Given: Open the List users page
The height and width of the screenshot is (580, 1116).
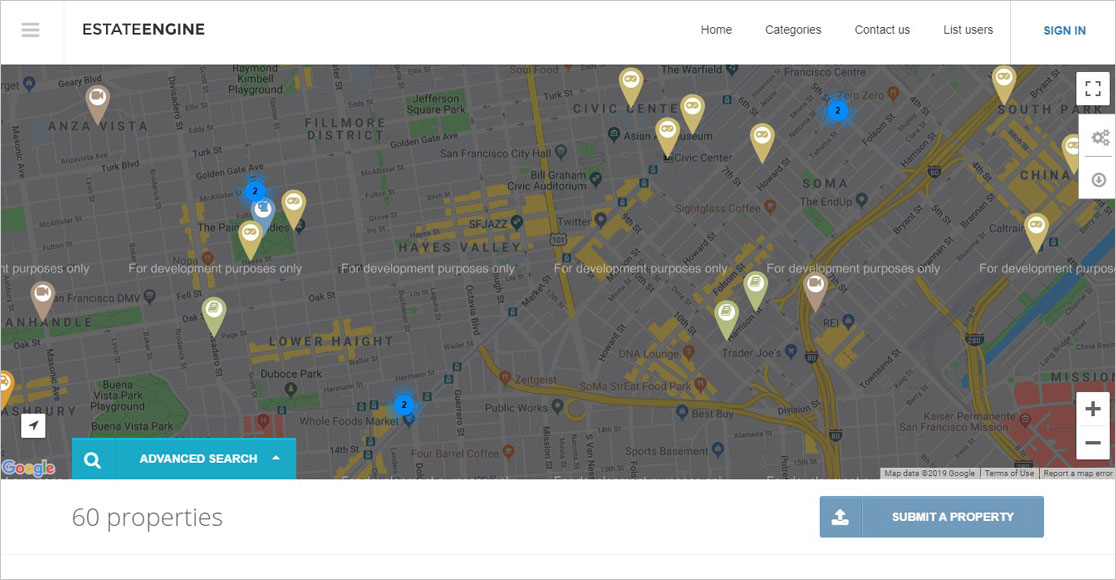Looking at the screenshot, I should 968,30.
